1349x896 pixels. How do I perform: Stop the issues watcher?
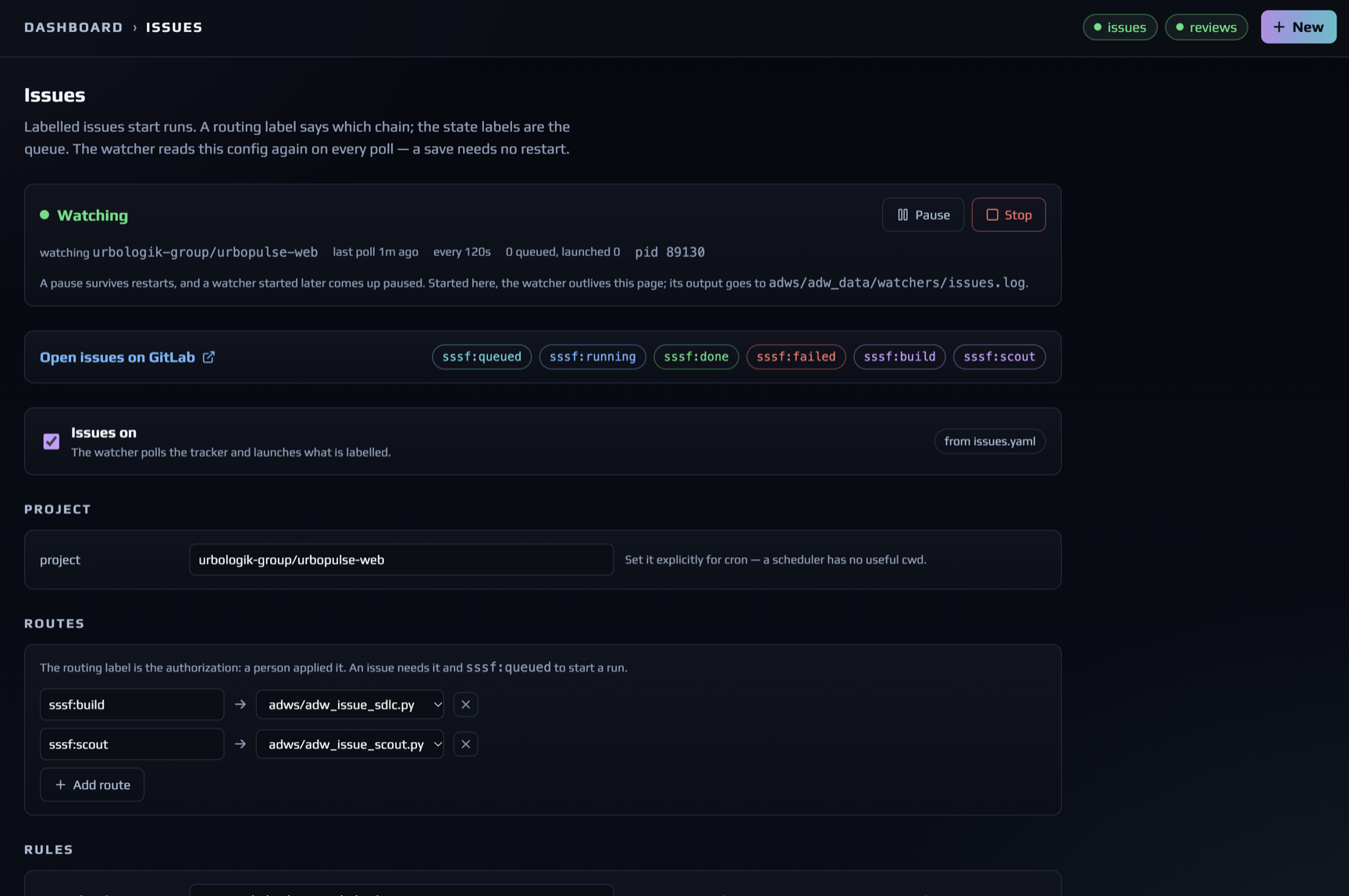[x=1009, y=215]
